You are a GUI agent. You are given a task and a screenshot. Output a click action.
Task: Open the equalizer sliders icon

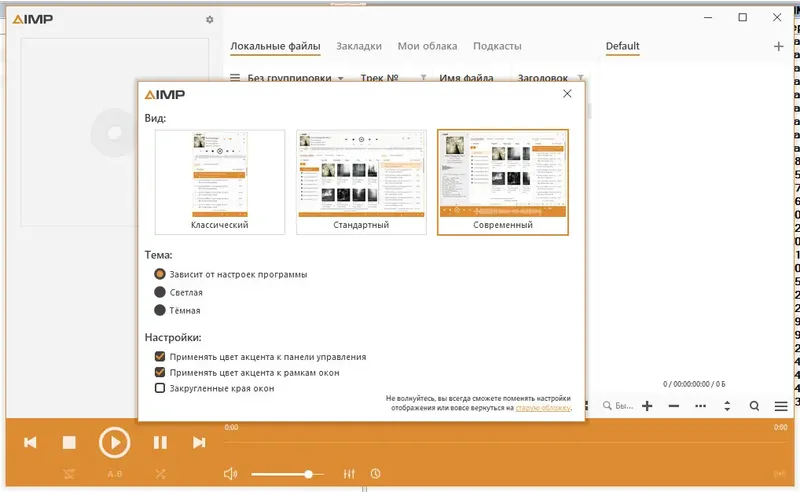[x=349, y=474]
